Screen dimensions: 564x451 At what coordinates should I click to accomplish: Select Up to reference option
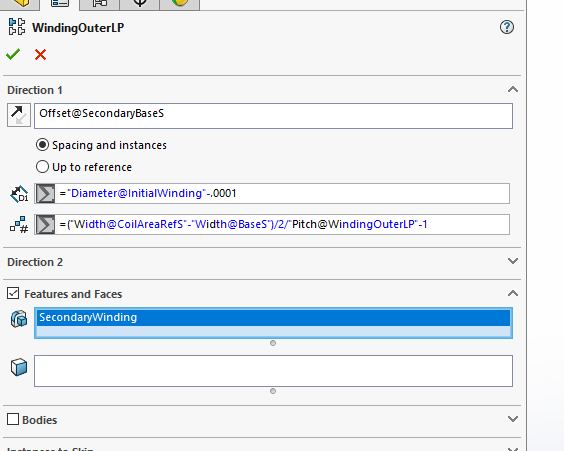point(42,167)
